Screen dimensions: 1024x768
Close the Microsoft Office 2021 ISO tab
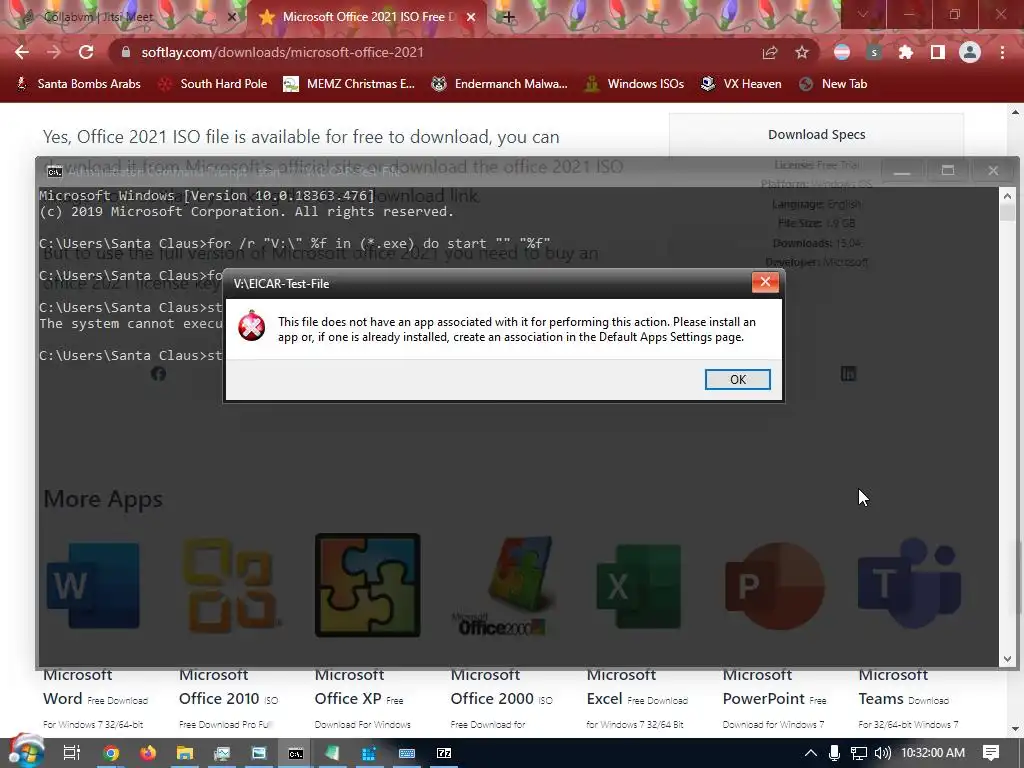(471, 17)
